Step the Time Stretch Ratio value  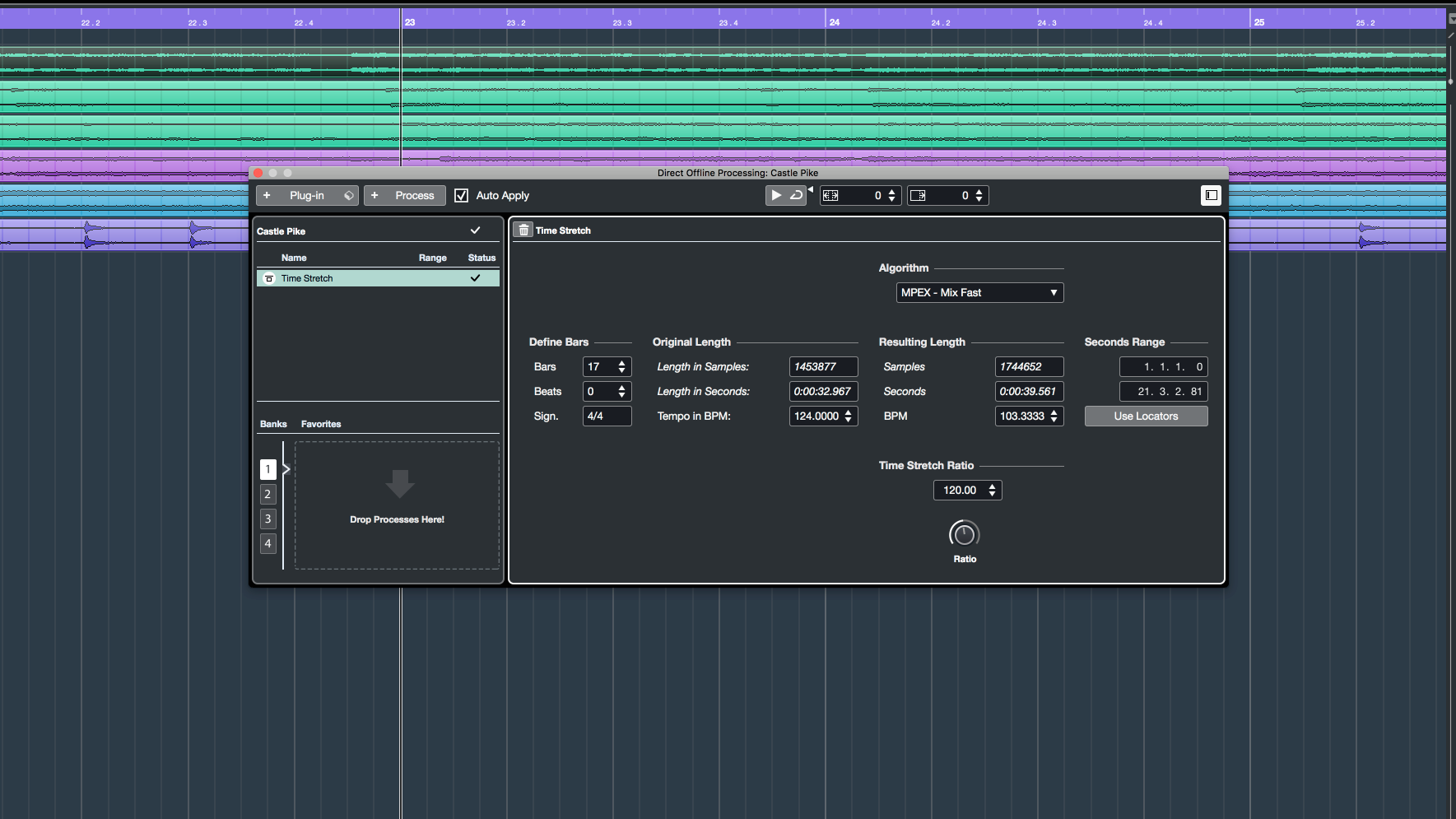point(992,490)
